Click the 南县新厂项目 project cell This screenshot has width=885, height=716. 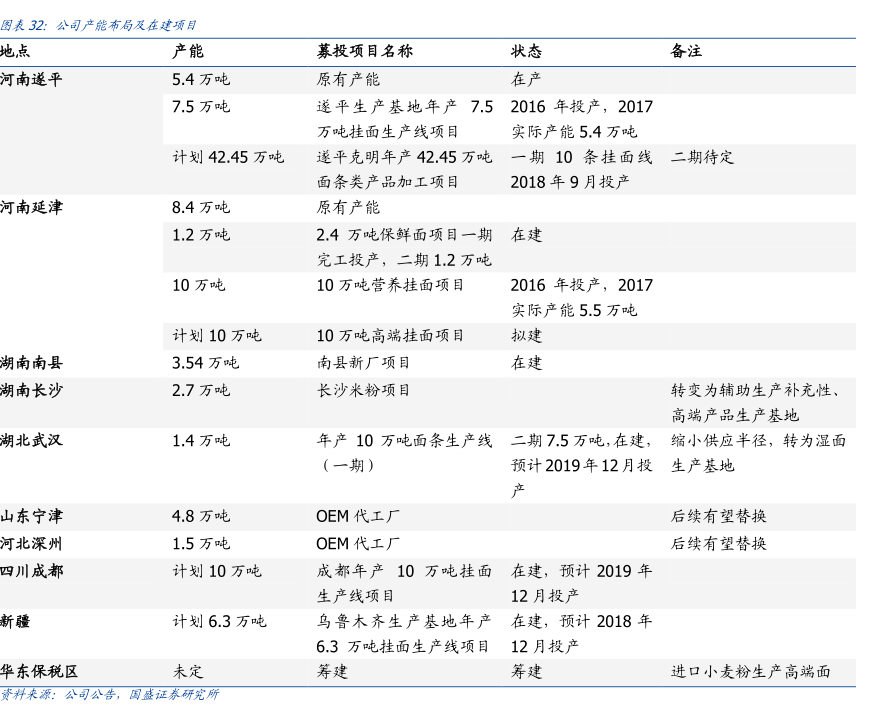(x=363, y=363)
